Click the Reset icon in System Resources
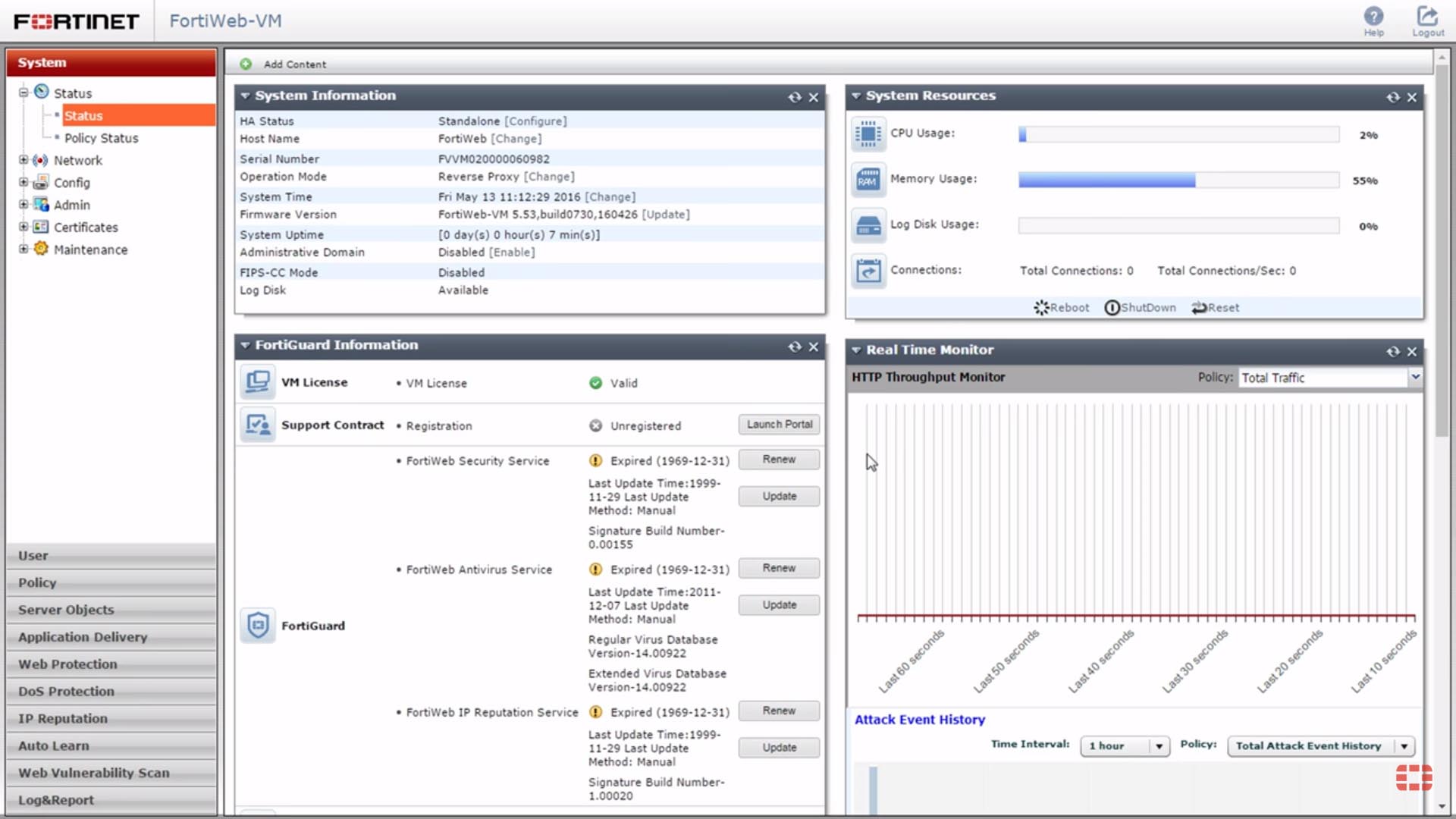 1199,308
